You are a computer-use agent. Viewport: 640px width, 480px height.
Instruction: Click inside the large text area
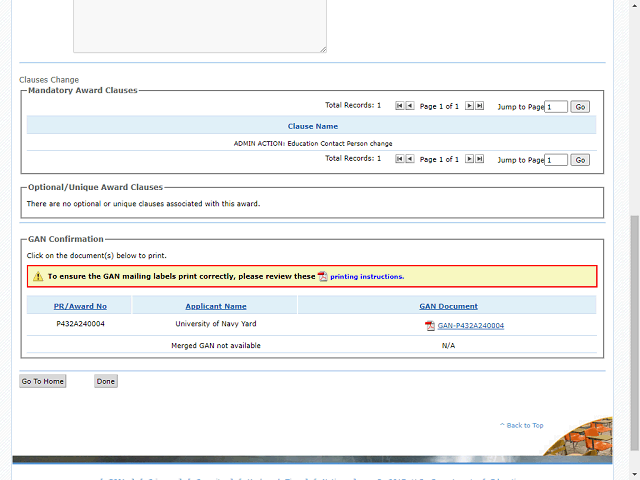click(199, 25)
